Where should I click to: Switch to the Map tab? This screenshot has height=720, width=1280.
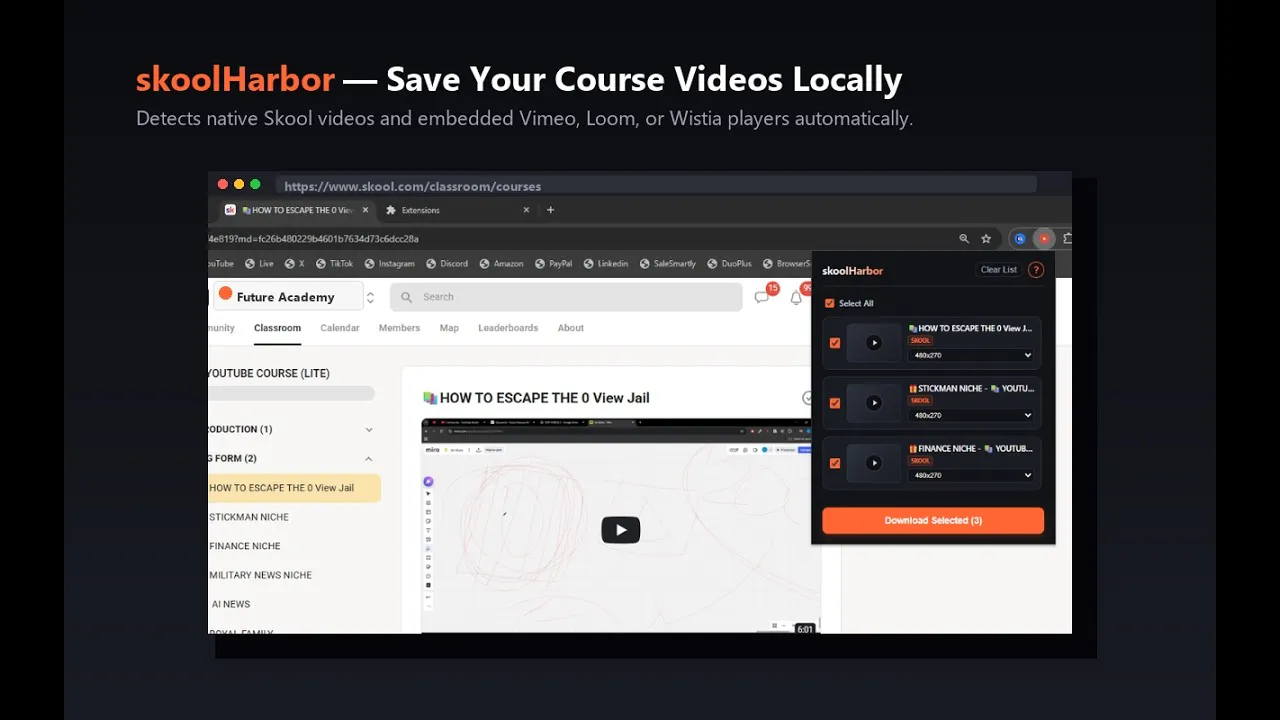click(x=449, y=328)
